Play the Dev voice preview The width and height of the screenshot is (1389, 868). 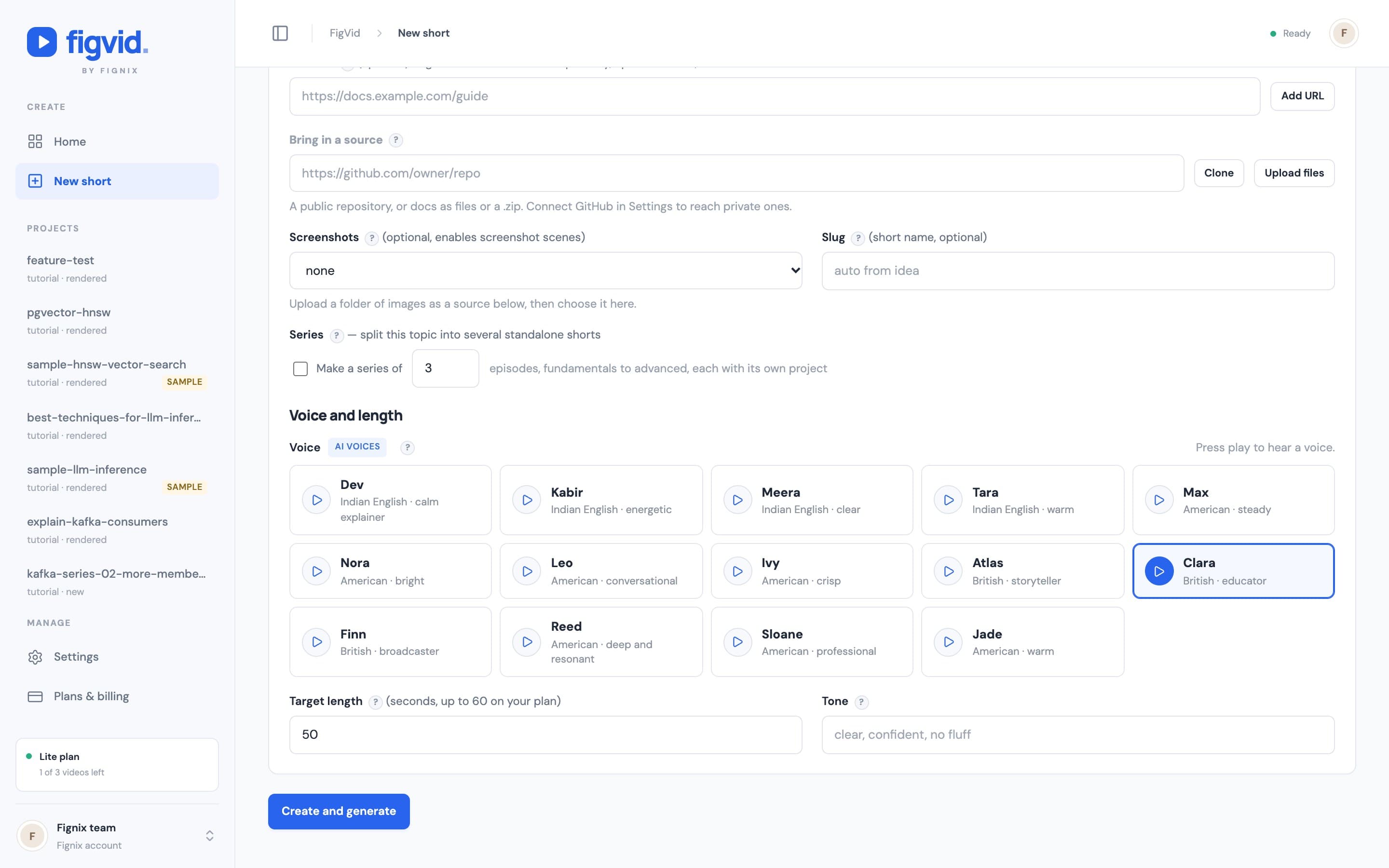click(x=317, y=500)
